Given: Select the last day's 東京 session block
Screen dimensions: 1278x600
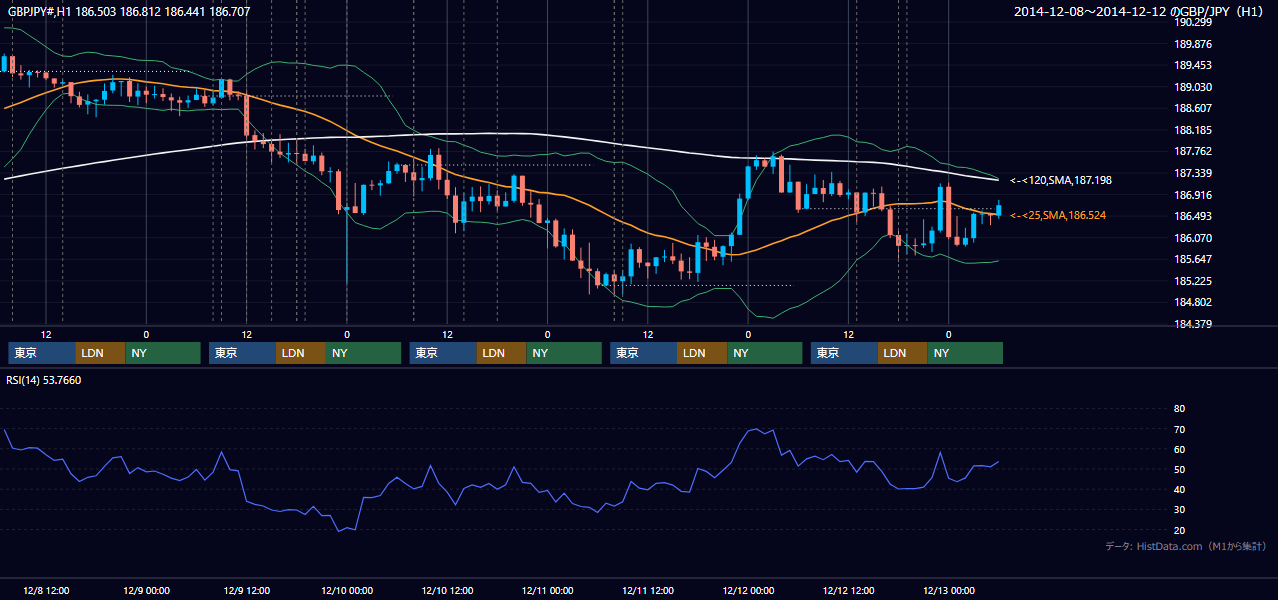Looking at the screenshot, I should click(x=844, y=353).
